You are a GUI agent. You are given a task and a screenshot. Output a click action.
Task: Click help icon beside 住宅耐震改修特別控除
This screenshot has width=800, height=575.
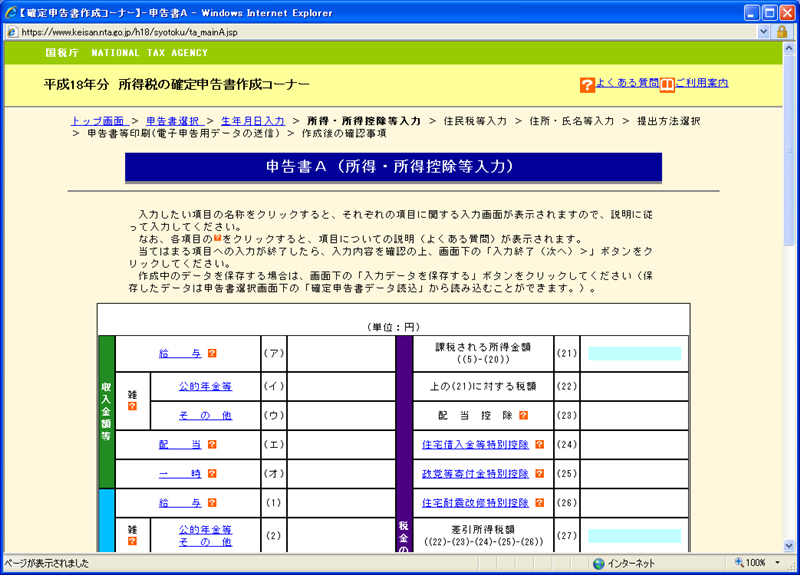coord(540,503)
